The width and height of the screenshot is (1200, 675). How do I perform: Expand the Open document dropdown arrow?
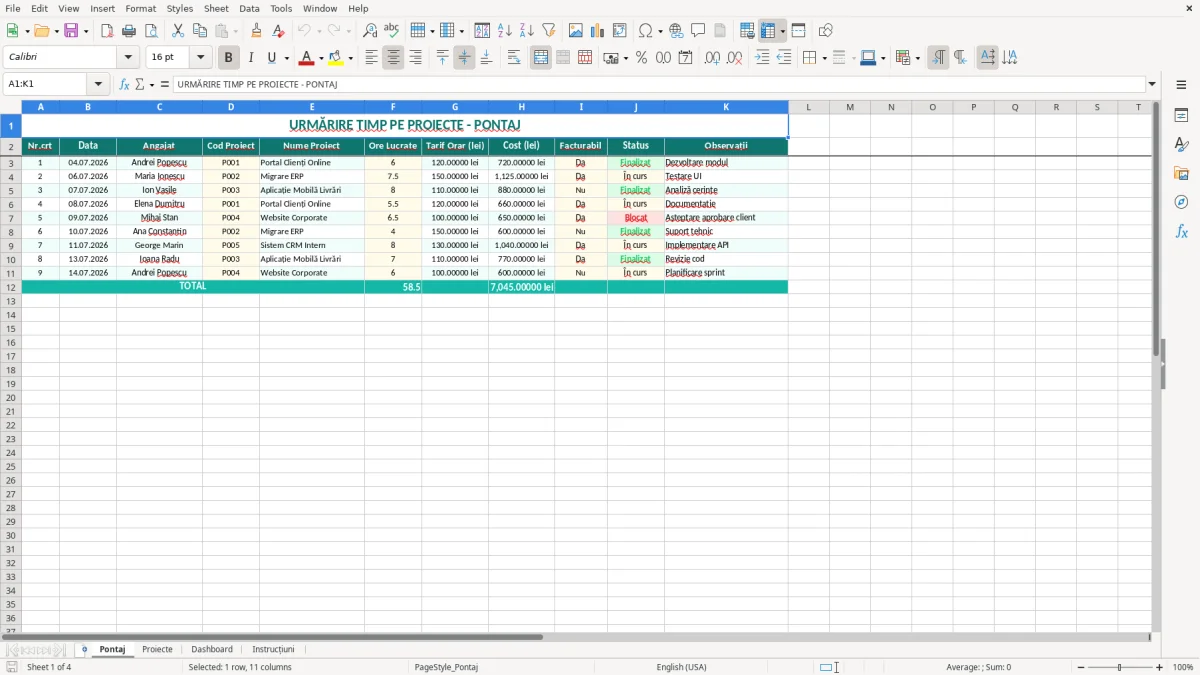pos(57,31)
